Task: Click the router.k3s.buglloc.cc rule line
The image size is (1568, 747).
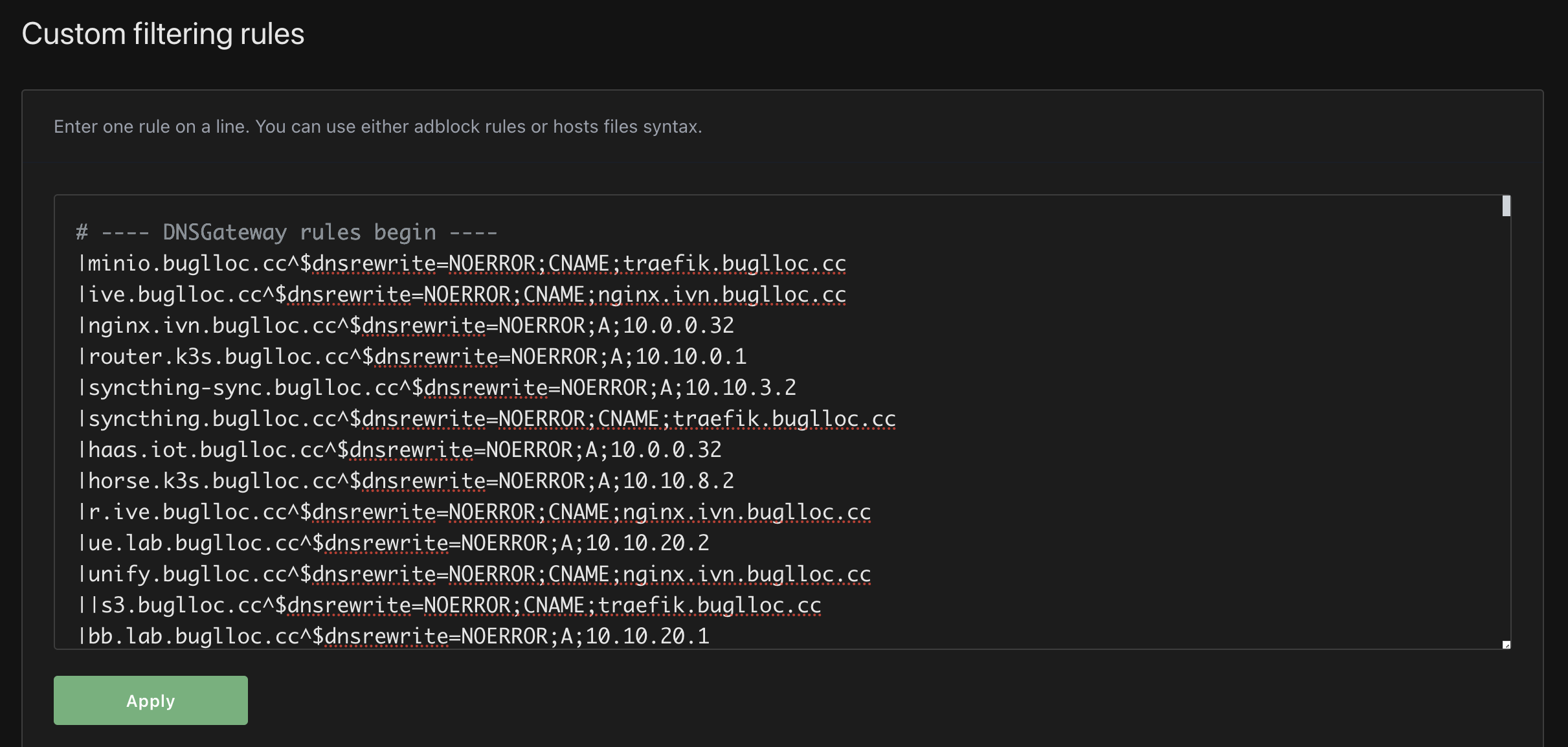Action: pyautogui.click(x=412, y=357)
